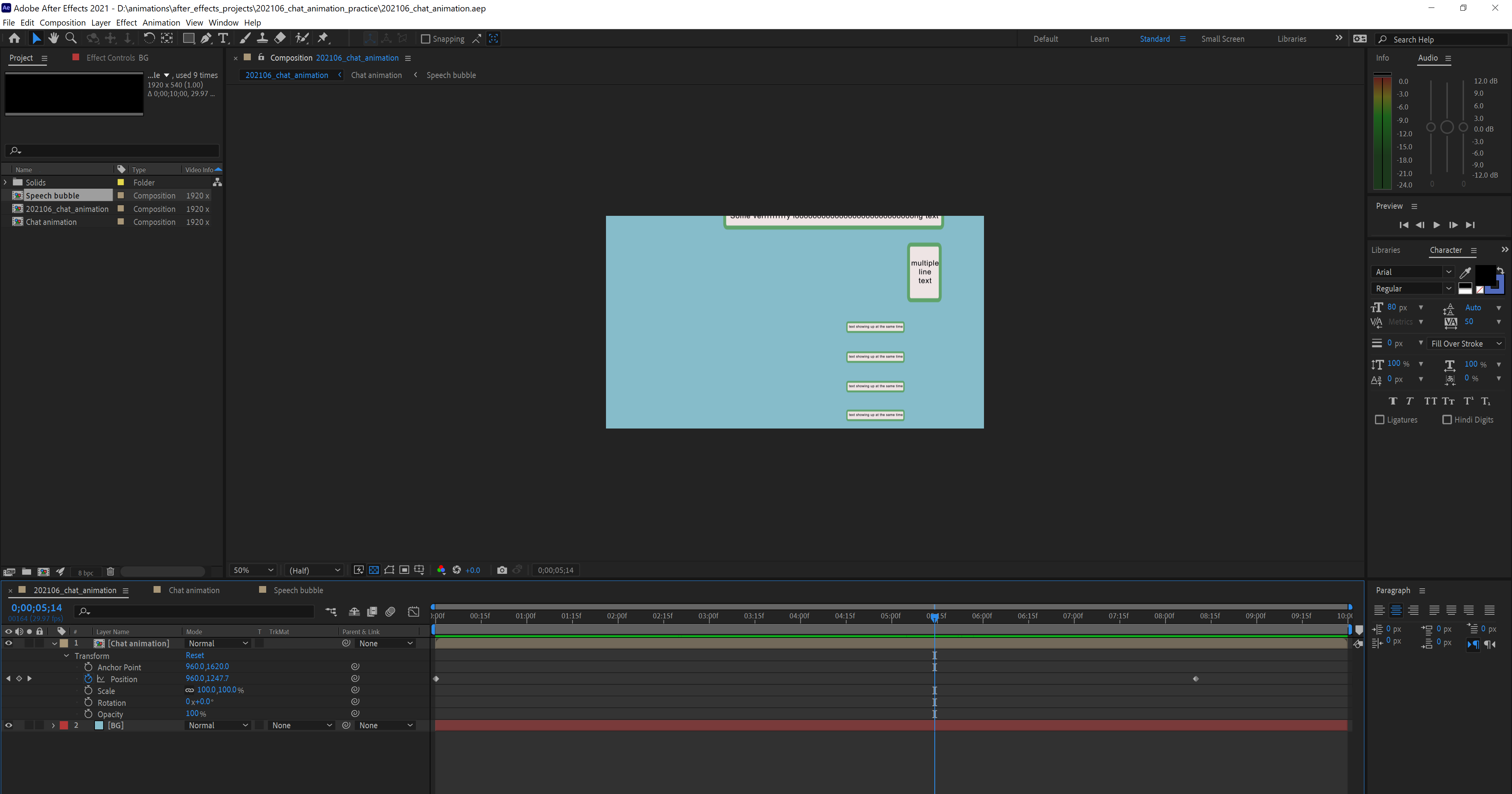Toggle the Opacity stopwatch
The width and height of the screenshot is (1512, 794).
tap(88, 714)
